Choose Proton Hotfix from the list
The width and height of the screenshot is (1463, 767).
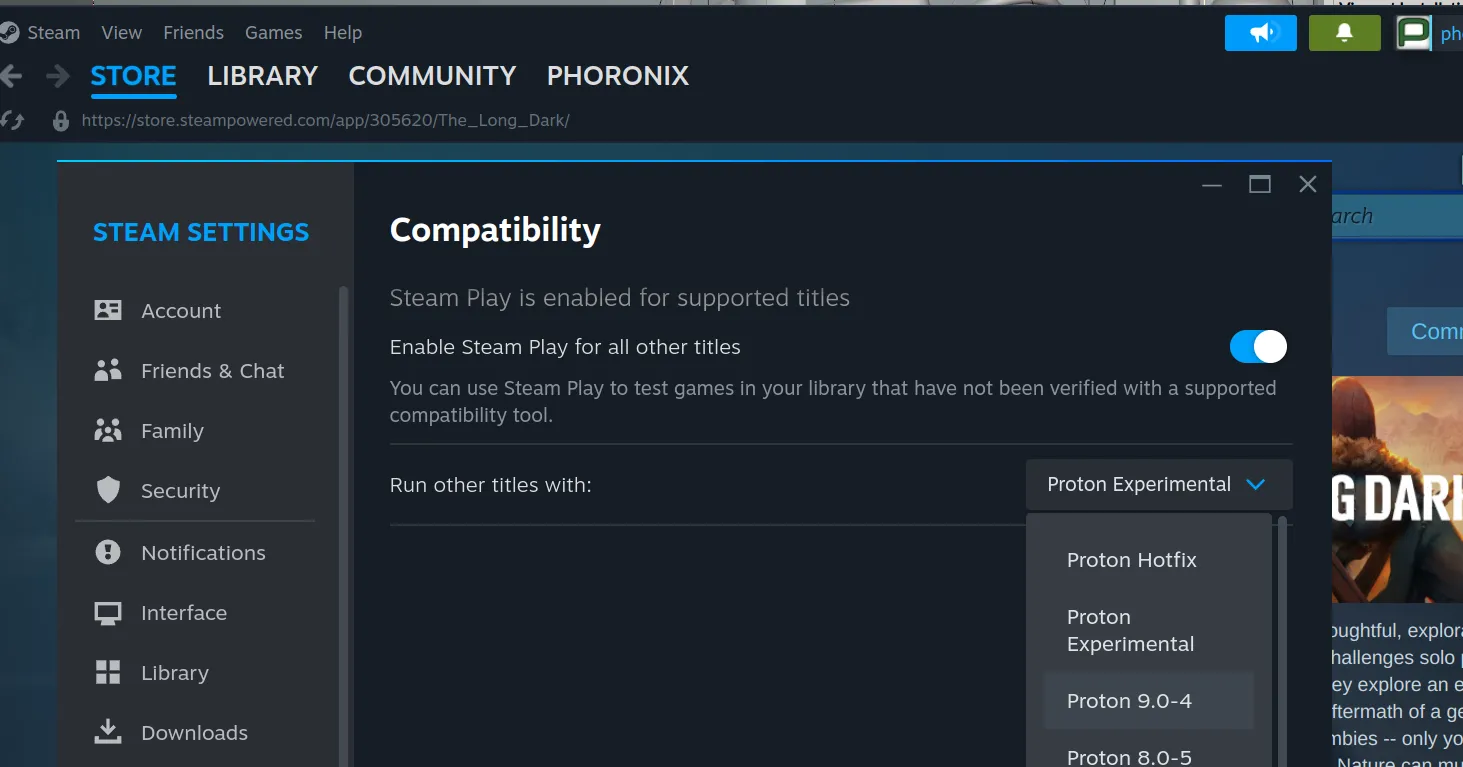pyautogui.click(x=1131, y=560)
